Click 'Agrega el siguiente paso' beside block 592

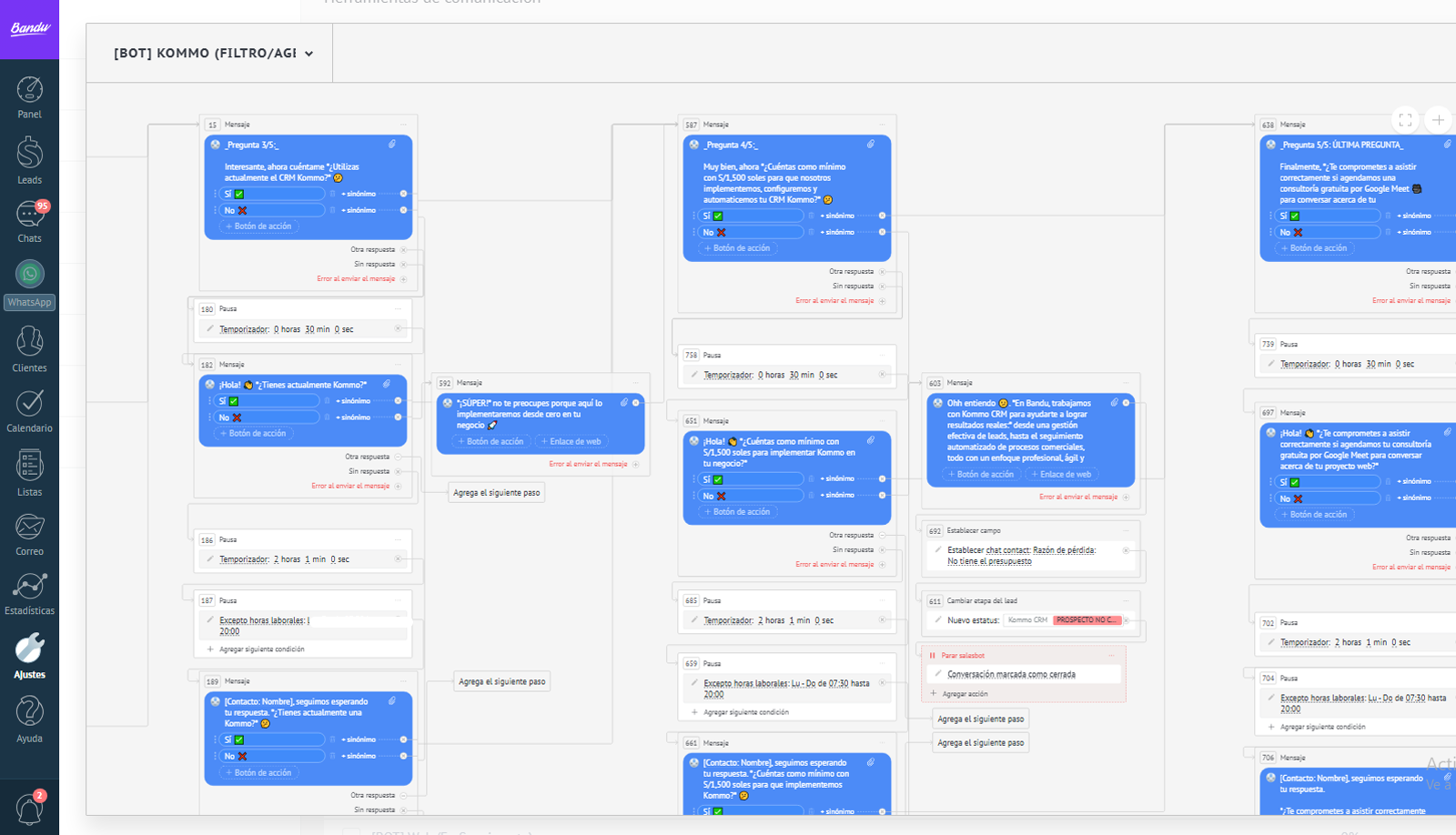[496, 493]
